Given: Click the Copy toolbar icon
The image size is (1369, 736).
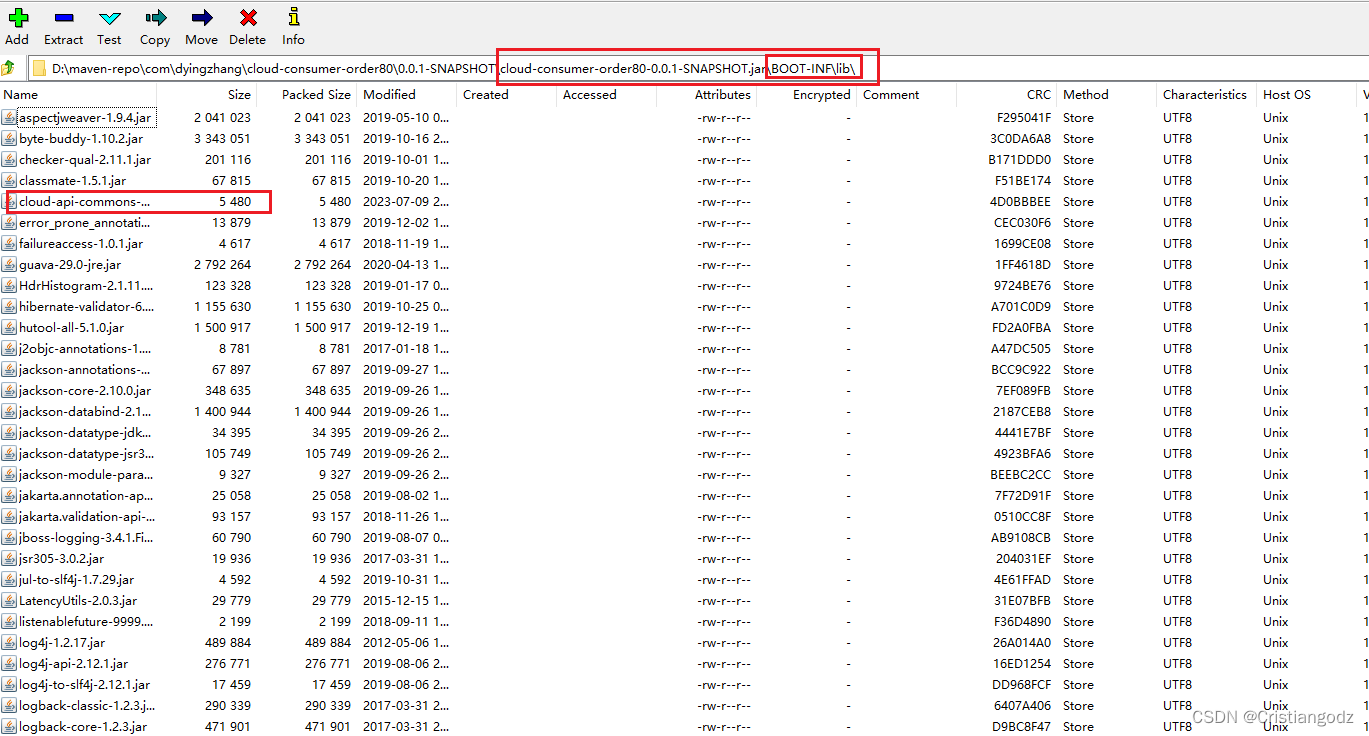Looking at the screenshot, I should [x=155, y=18].
